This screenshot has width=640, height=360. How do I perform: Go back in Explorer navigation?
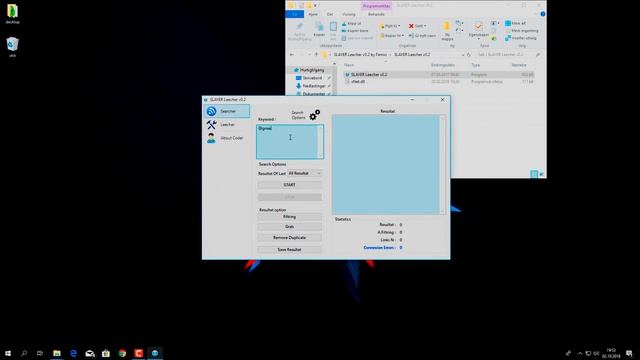pos(291,55)
